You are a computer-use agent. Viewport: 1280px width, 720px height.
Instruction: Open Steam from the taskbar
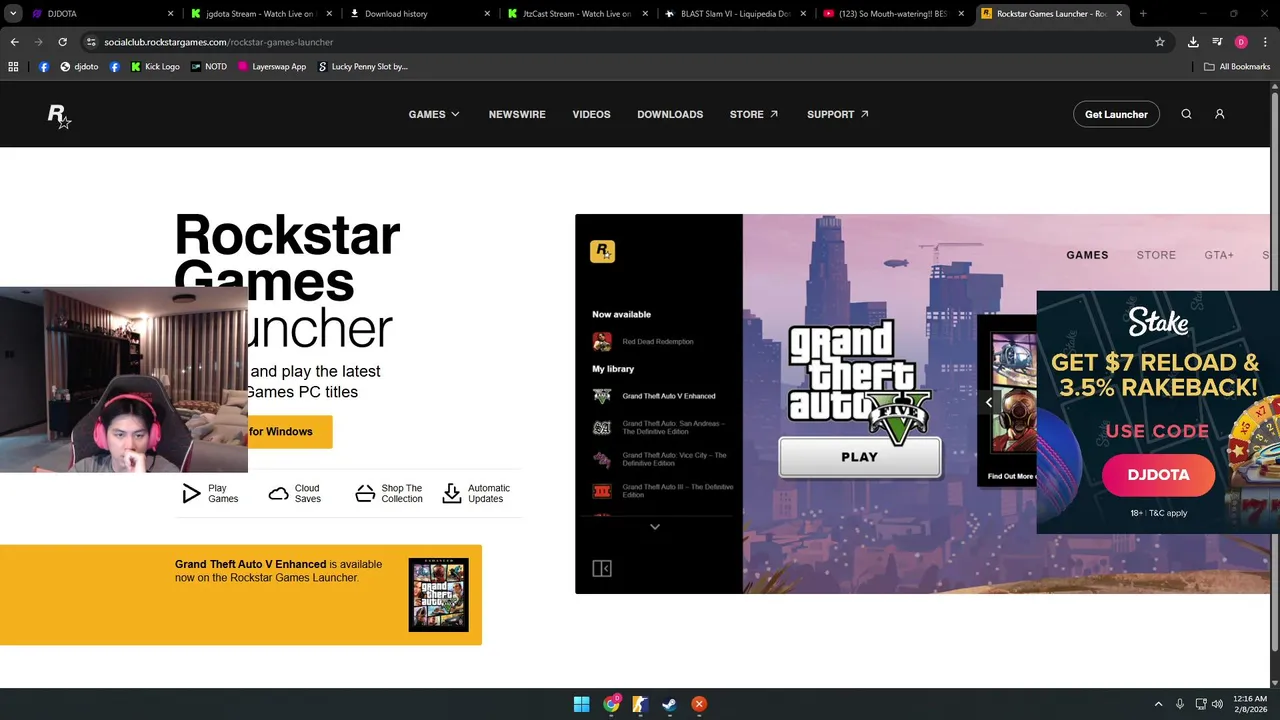click(669, 704)
